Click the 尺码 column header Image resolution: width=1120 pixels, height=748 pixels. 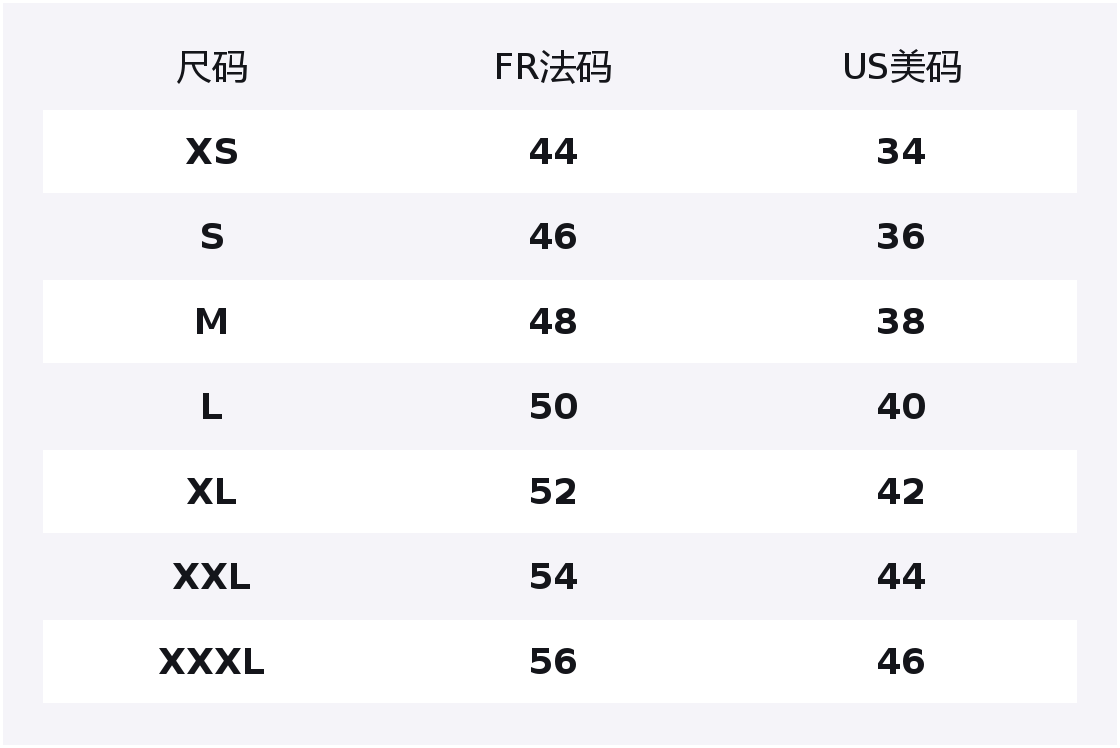[211, 68]
